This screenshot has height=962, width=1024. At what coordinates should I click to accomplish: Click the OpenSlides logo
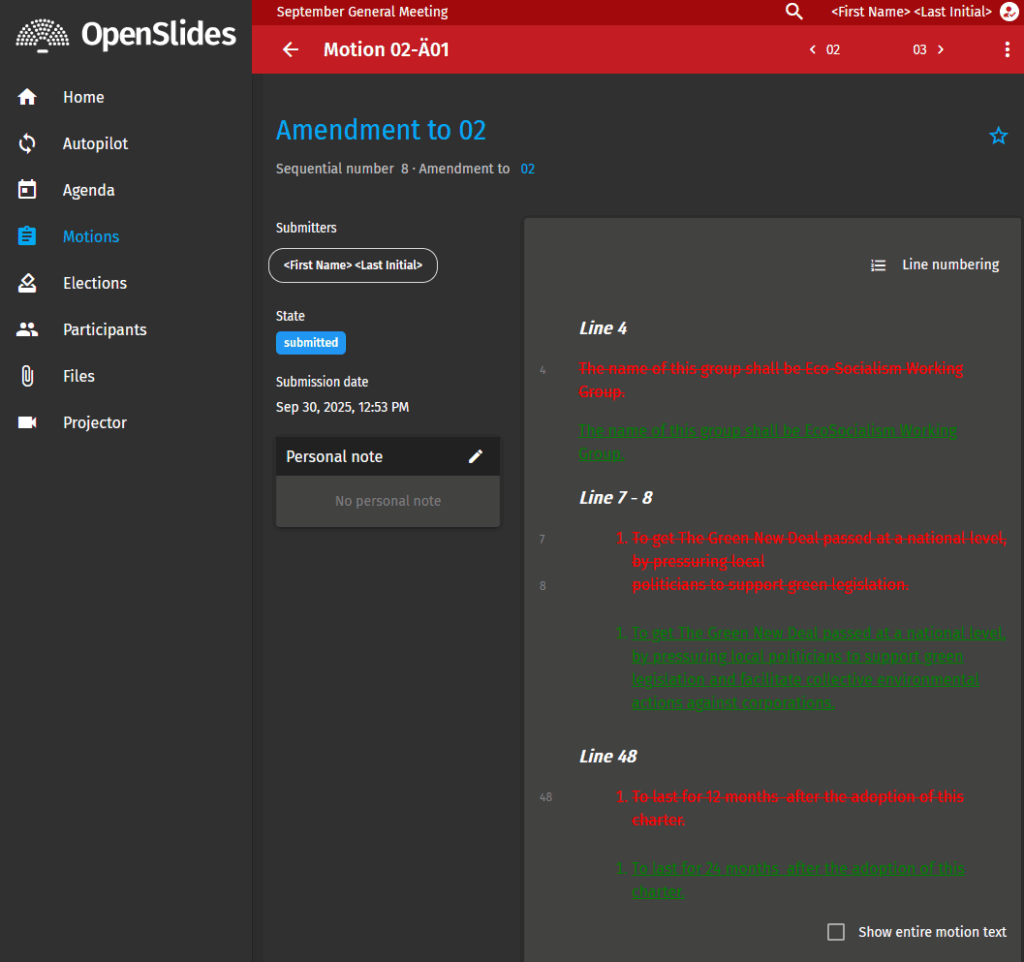(x=126, y=35)
